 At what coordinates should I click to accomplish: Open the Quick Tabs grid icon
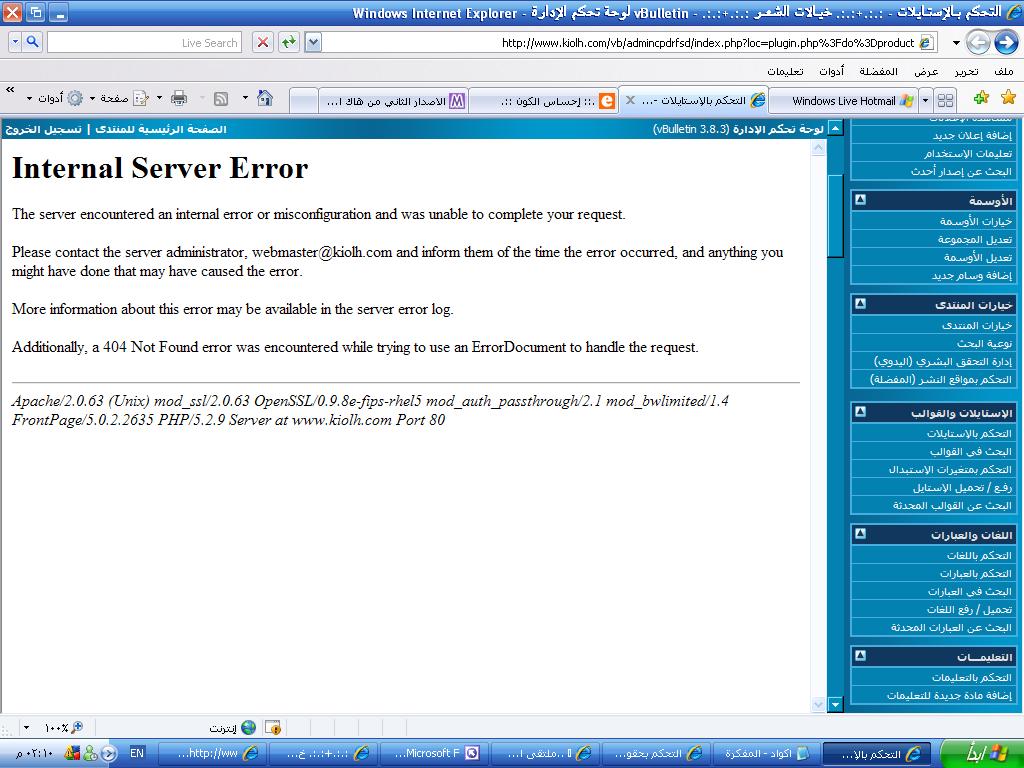click(945, 100)
